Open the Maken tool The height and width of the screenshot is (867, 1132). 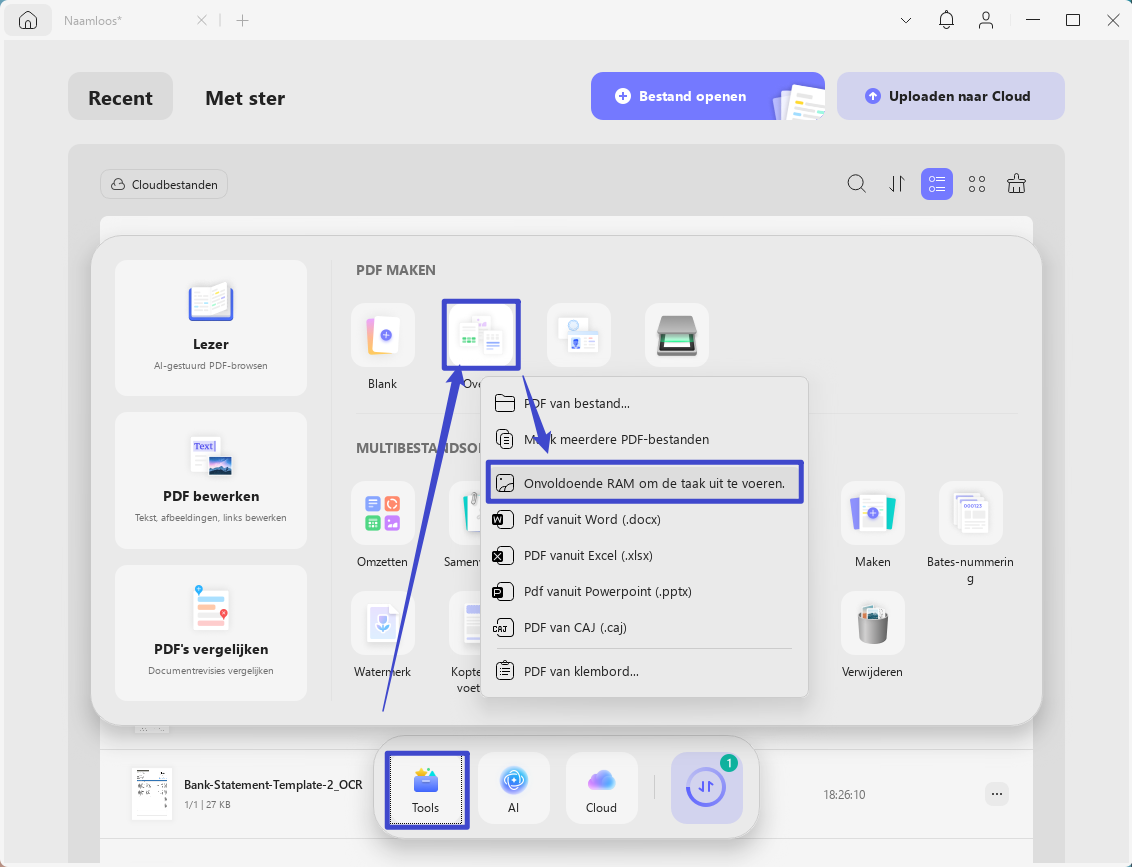click(872, 513)
